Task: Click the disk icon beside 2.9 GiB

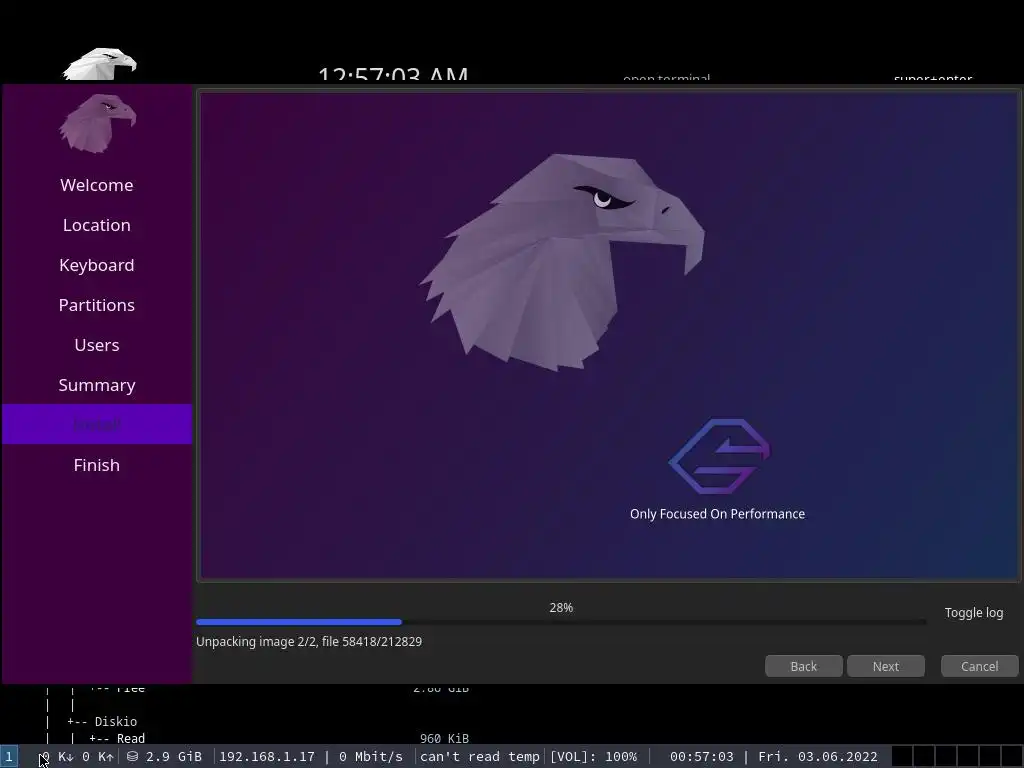Action: pyautogui.click(x=132, y=756)
